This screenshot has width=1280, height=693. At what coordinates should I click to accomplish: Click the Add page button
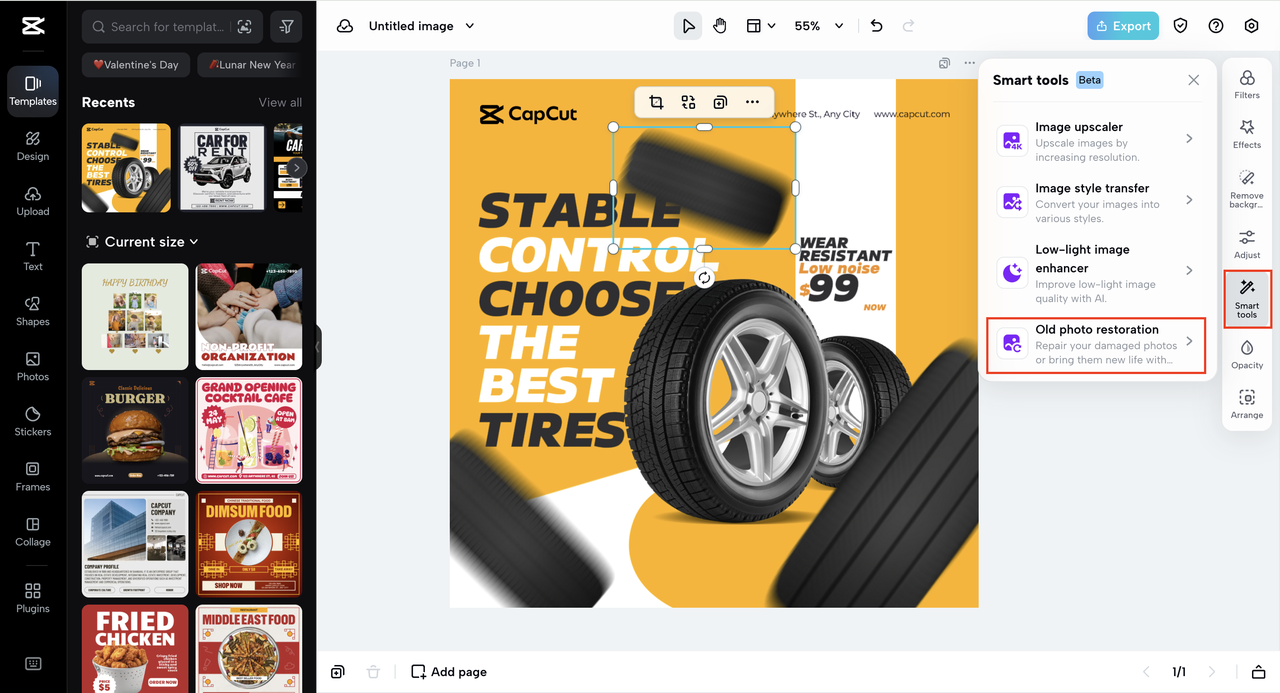coord(449,672)
